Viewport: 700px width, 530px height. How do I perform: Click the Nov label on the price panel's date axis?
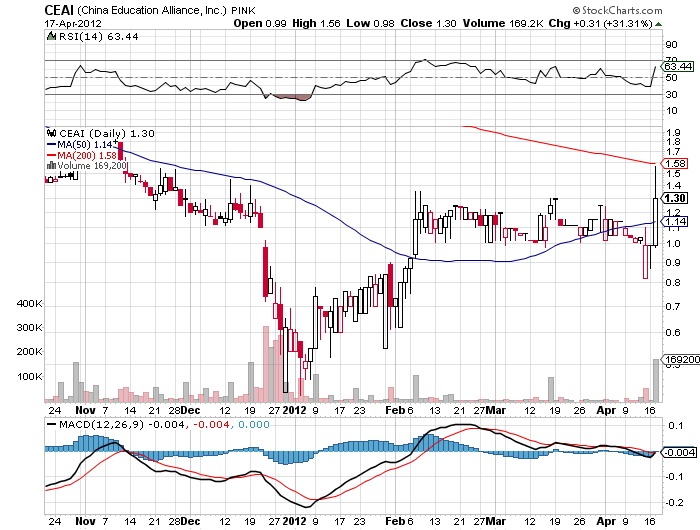[x=85, y=410]
